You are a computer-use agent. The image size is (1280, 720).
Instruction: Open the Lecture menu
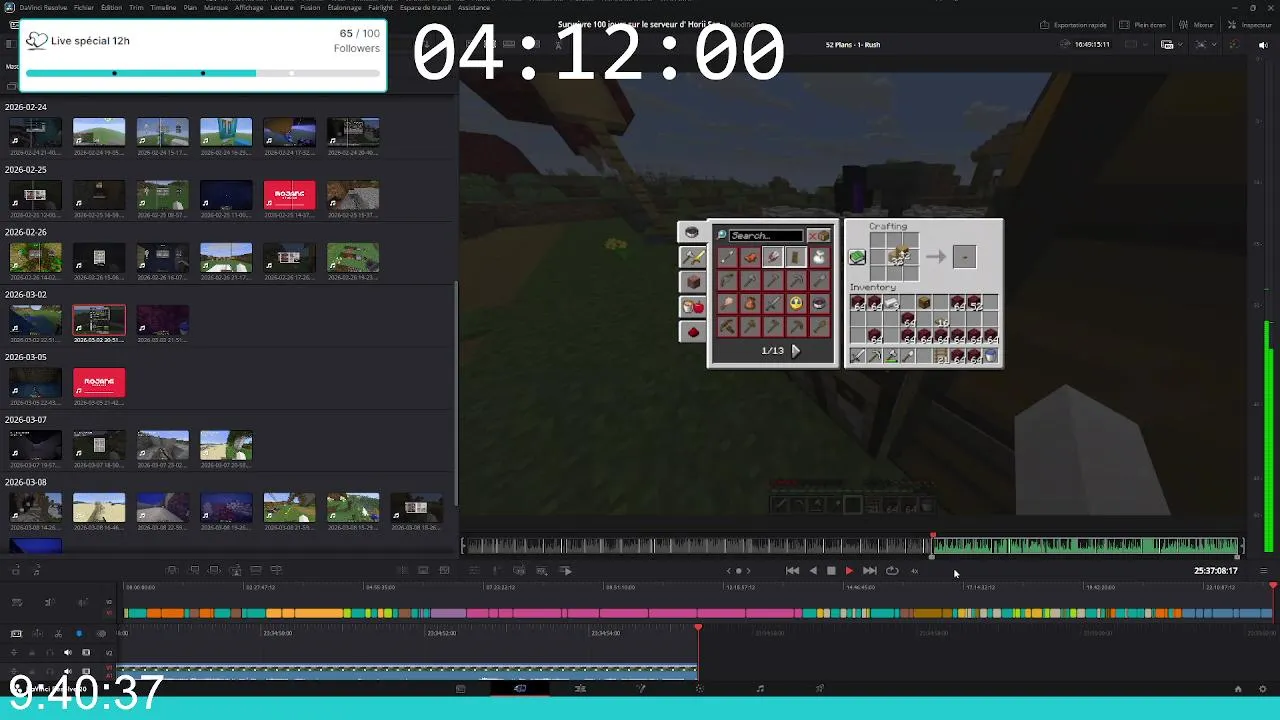pyautogui.click(x=282, y=7)
